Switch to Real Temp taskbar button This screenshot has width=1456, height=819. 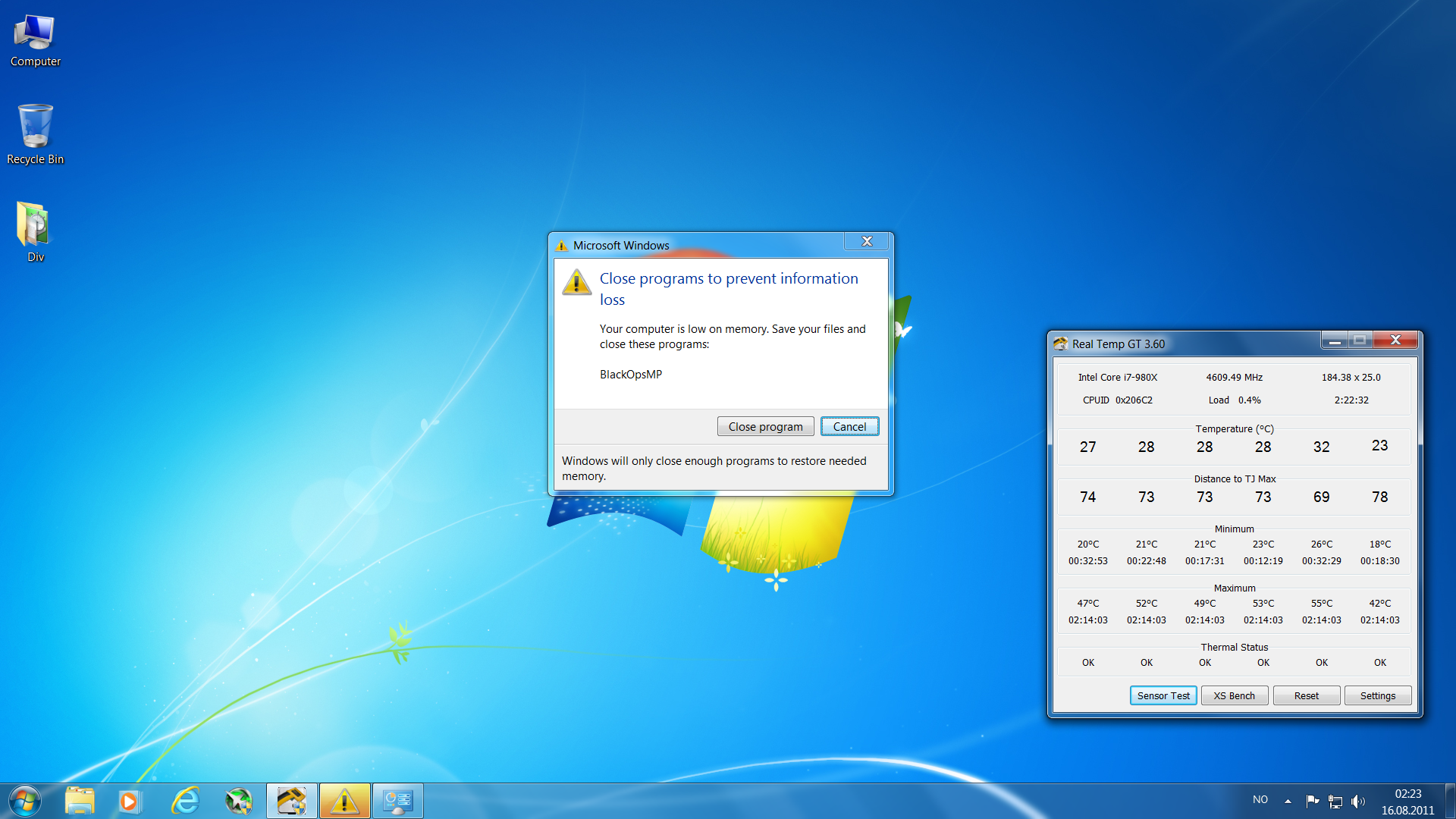[291, 801]
